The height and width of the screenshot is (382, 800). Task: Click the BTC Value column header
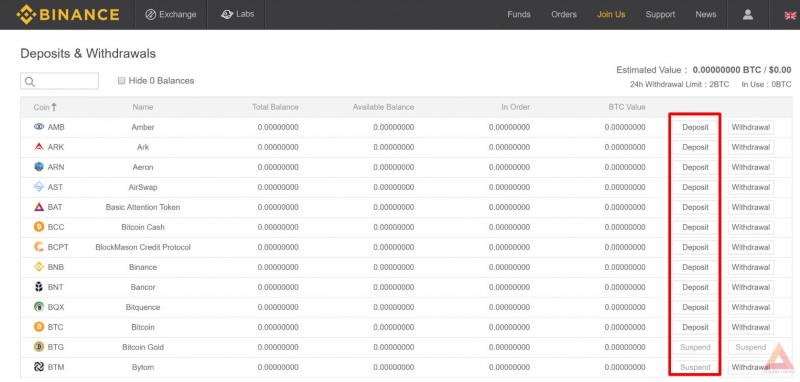[x=627, y=107]
